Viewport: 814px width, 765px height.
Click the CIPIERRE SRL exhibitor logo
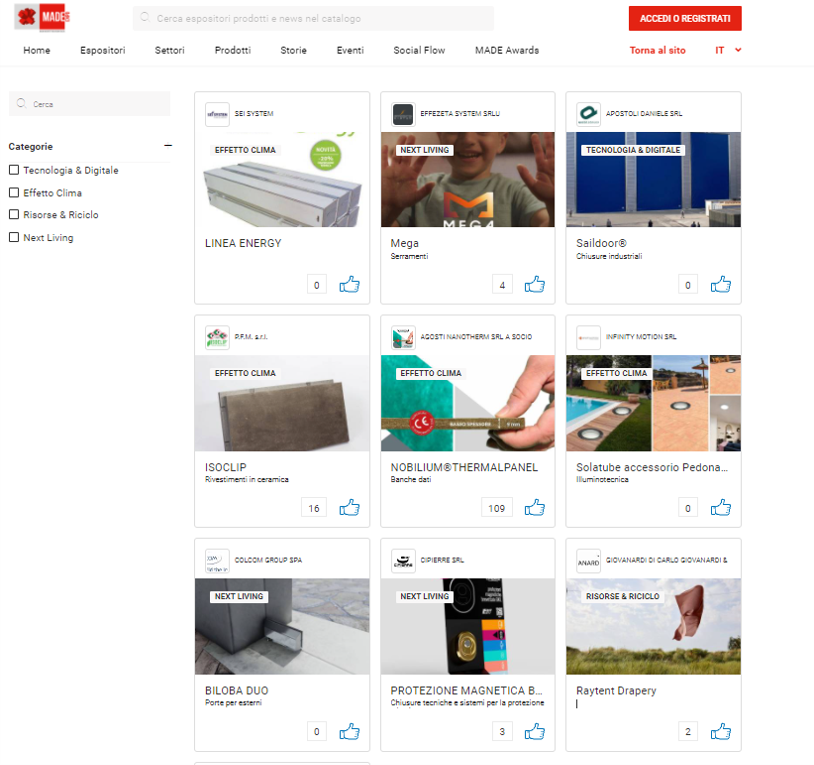tap(403, 561)
